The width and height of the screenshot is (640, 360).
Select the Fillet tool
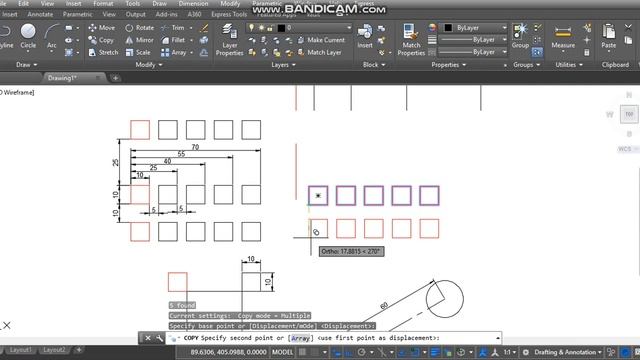coord(173,40)
